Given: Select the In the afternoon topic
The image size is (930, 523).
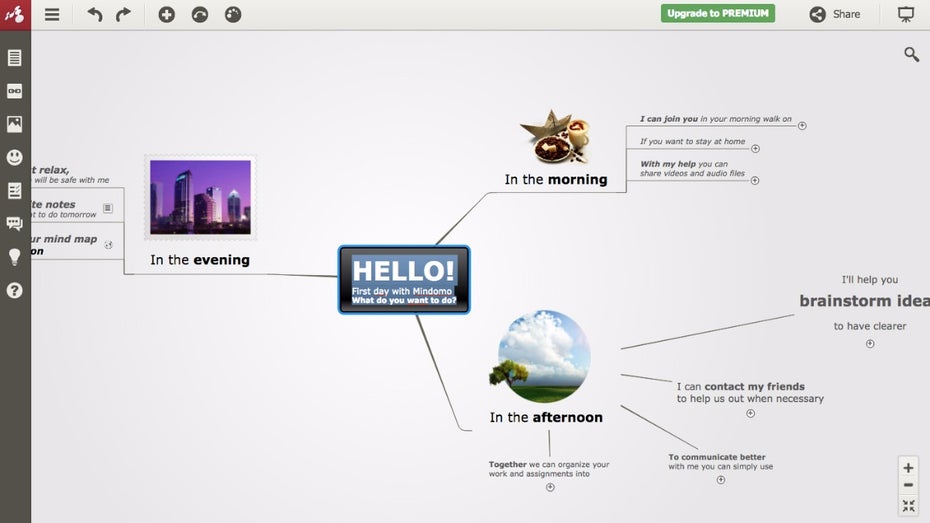Looking at the screenshot, I should tap(546, 417).
